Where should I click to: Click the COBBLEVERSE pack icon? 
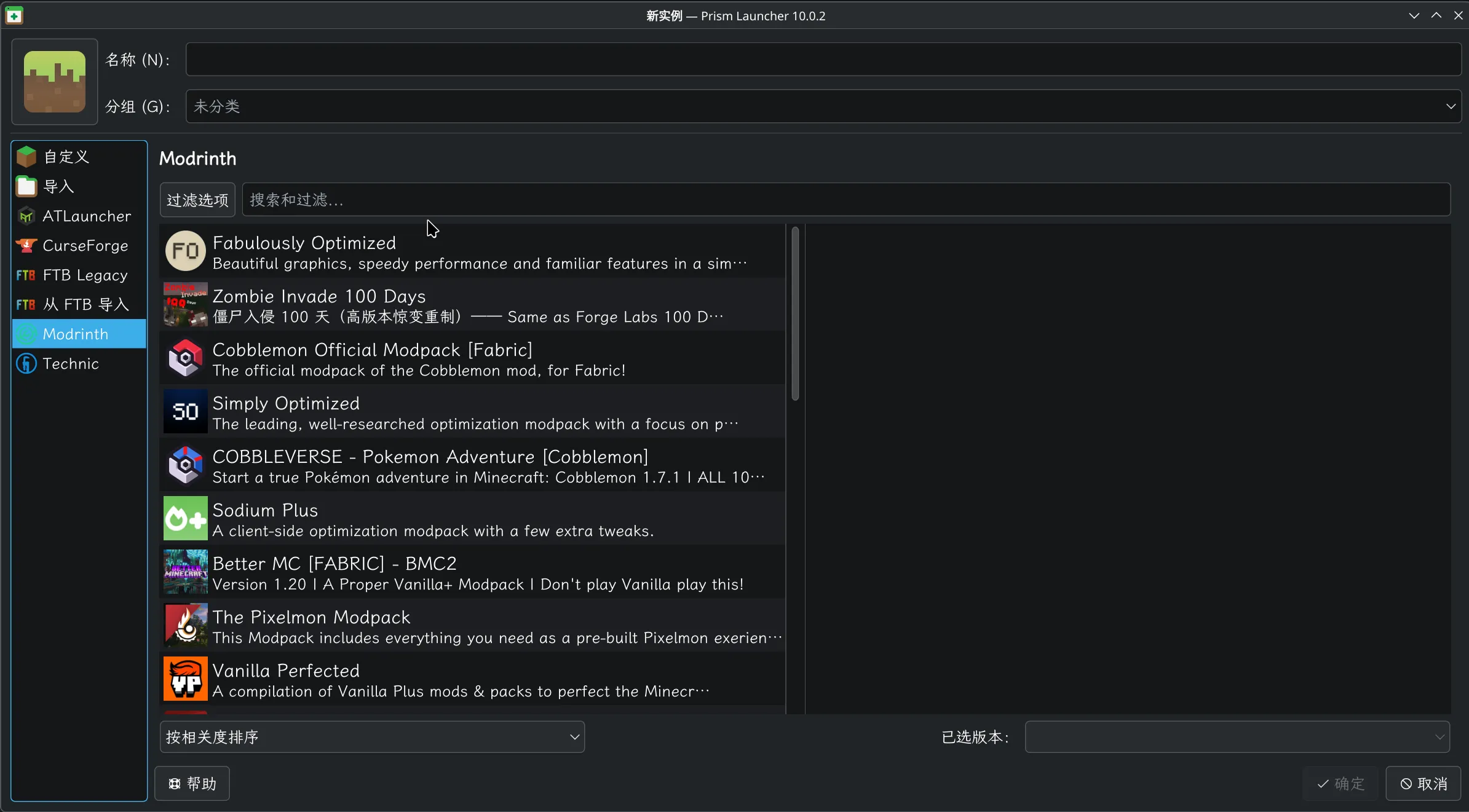185,465
